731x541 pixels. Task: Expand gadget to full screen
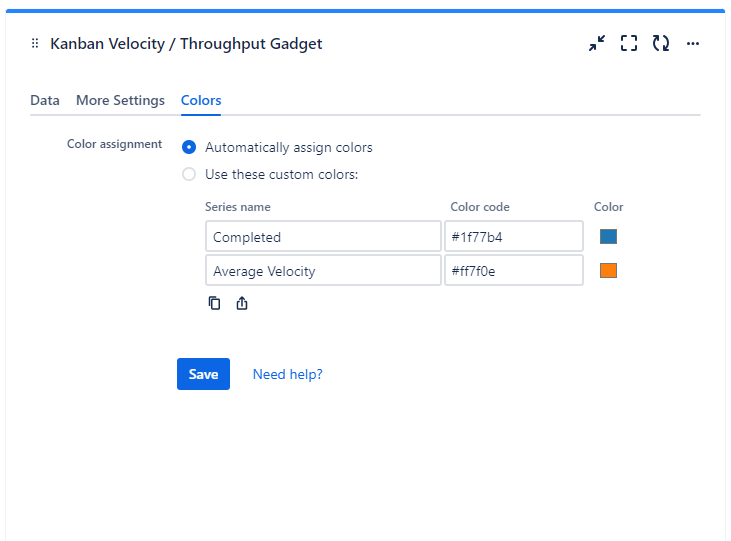tap(629, 43)
